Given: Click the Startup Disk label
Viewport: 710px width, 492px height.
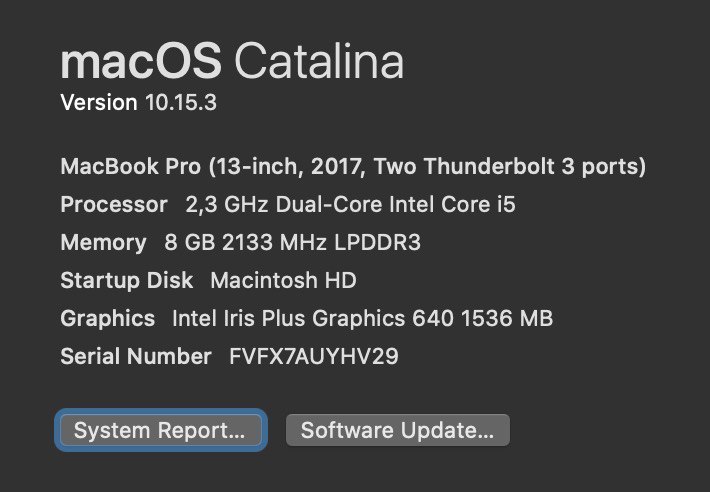Looking at the screenshot, I should pyautogui.click(x=127, y=280).
